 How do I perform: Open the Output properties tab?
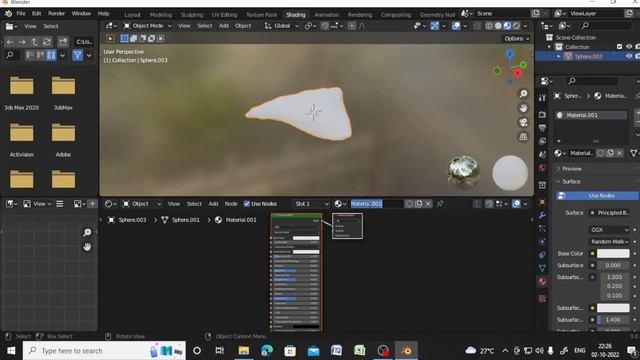pos(542,128)
